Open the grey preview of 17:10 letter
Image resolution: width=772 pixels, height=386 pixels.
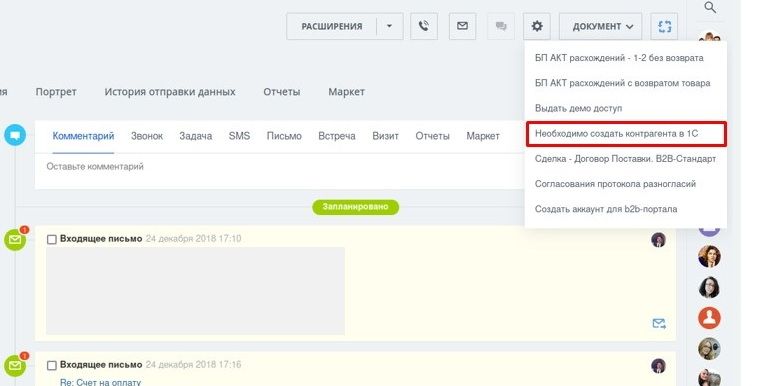(x=195, y=291)
